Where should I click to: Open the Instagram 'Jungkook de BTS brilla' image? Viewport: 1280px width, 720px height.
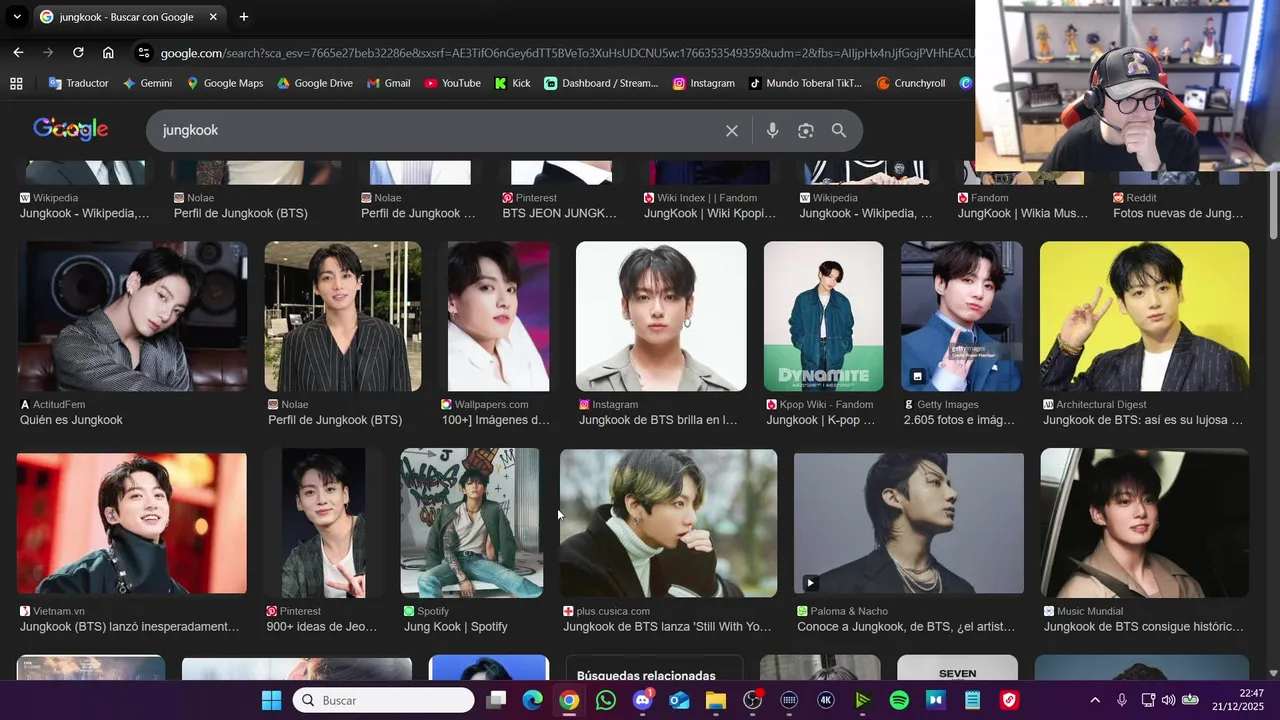click(661, 316)
